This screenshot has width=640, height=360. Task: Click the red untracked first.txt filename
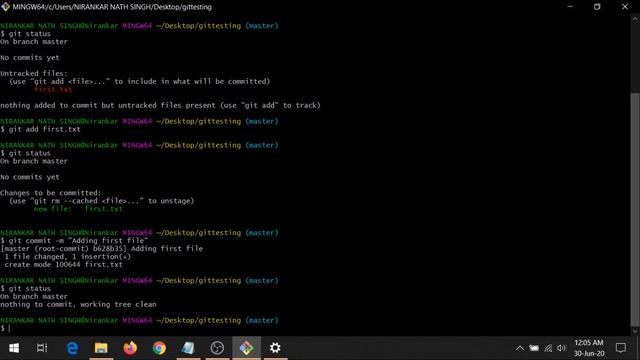pos(53,89)
